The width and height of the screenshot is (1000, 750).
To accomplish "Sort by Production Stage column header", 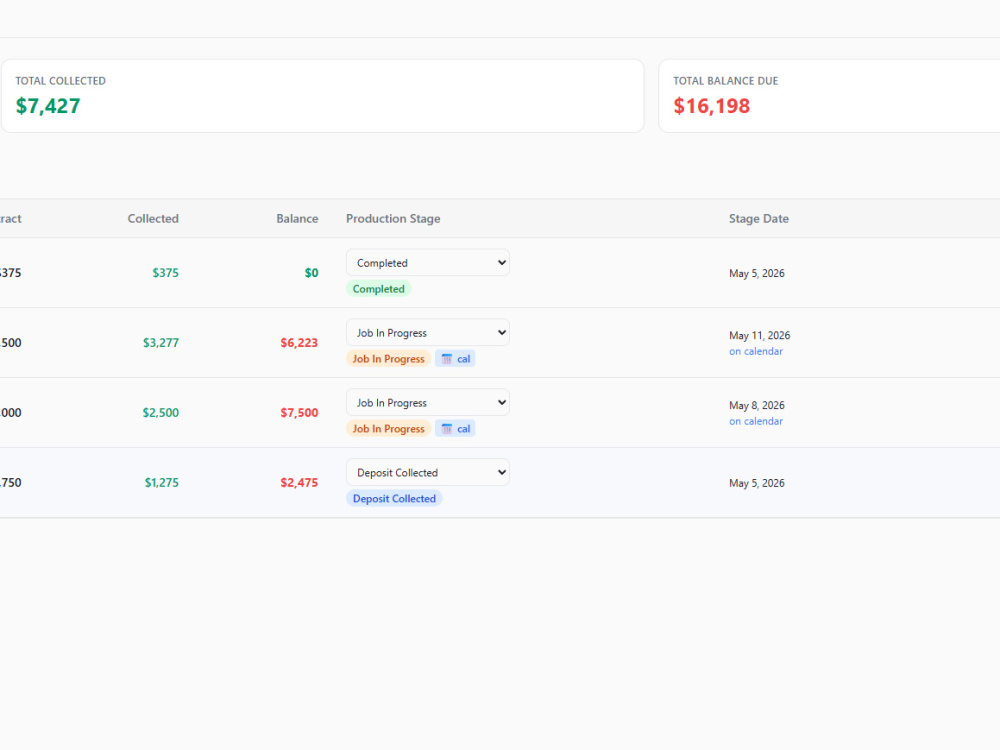I will [x=393, y=219].
